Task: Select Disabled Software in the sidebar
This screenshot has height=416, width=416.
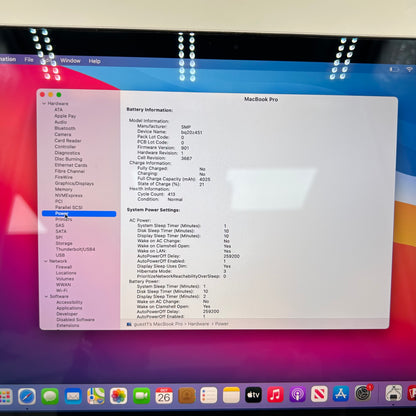Action: (x=75, y=320)
